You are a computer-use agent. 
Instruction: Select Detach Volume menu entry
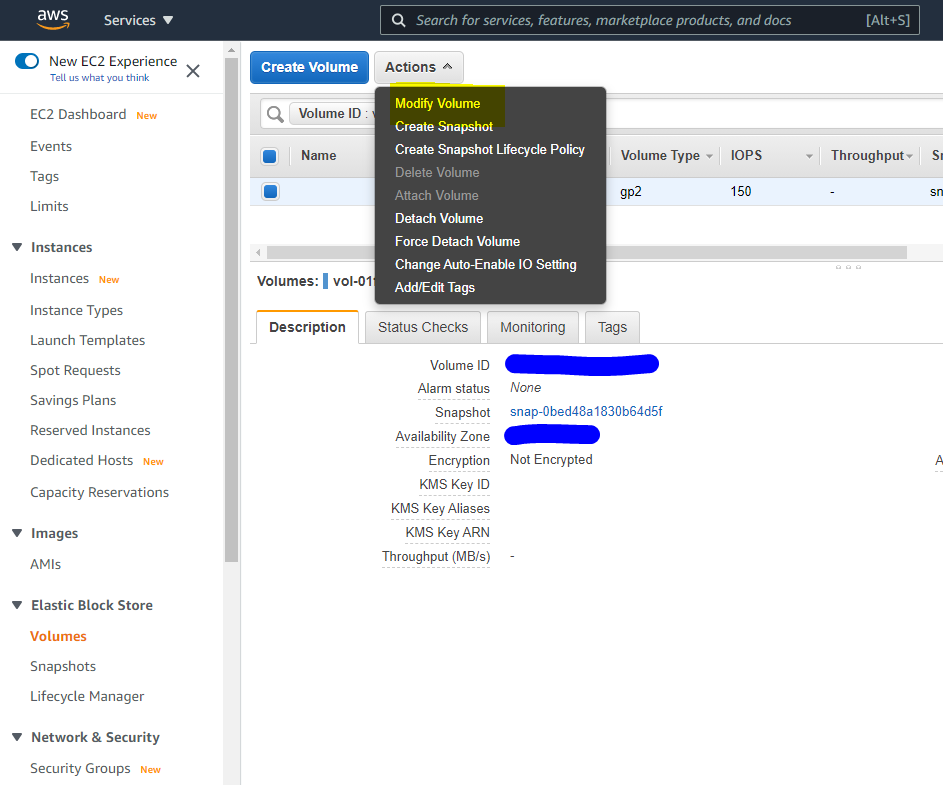click(x=439, y=218)
